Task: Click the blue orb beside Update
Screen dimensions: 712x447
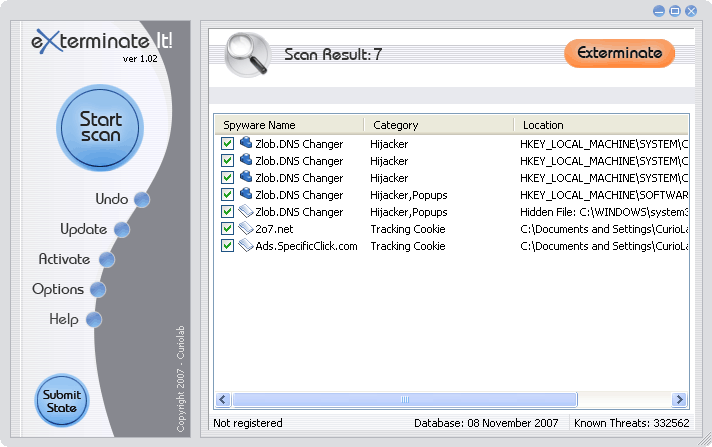Action: [122, 230]
